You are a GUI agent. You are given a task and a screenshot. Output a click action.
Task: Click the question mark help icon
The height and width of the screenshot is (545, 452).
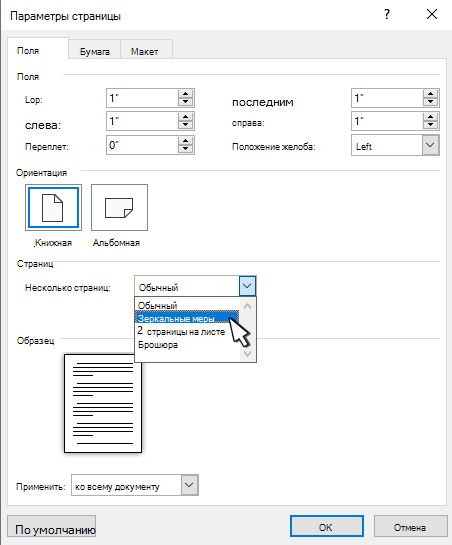coord(387,15)
